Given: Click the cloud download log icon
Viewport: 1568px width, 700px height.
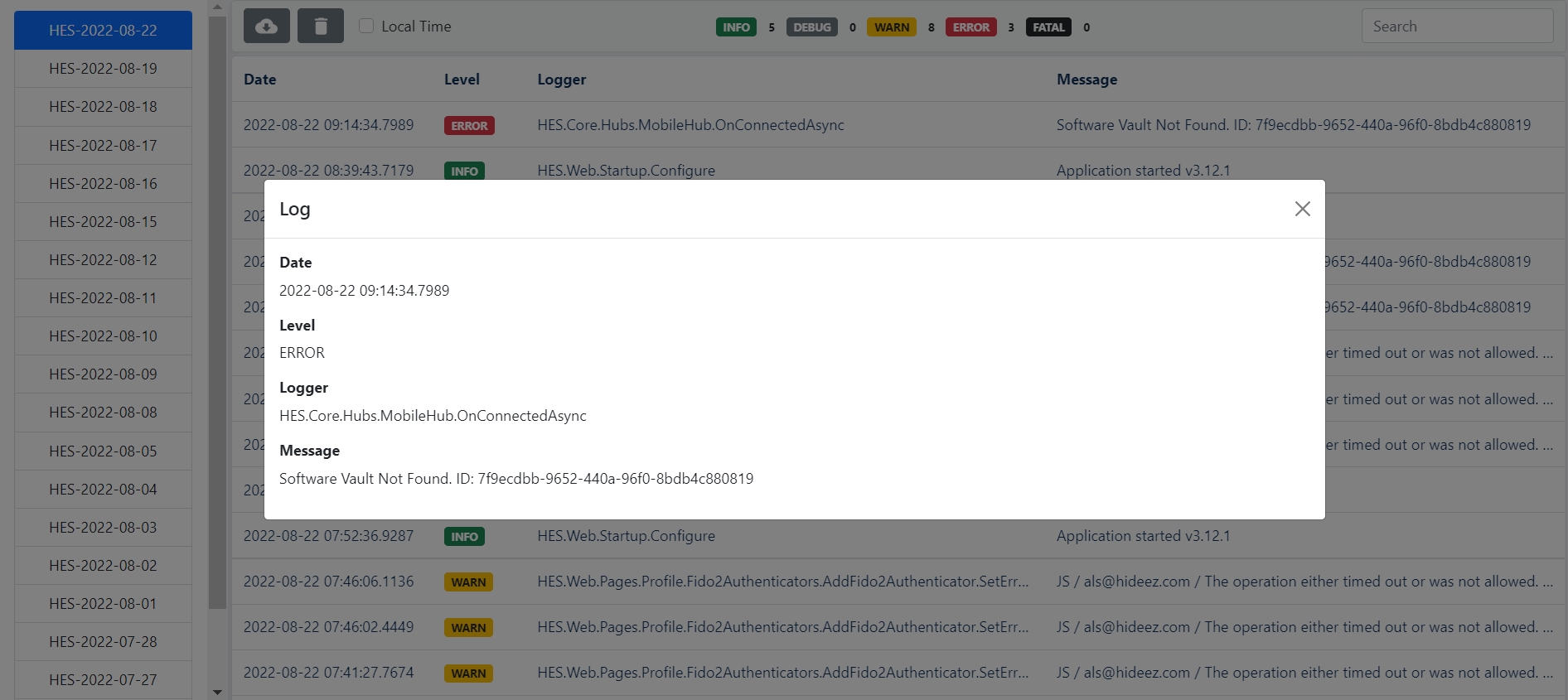Looking at the screenshot, I should click(266, 27).
